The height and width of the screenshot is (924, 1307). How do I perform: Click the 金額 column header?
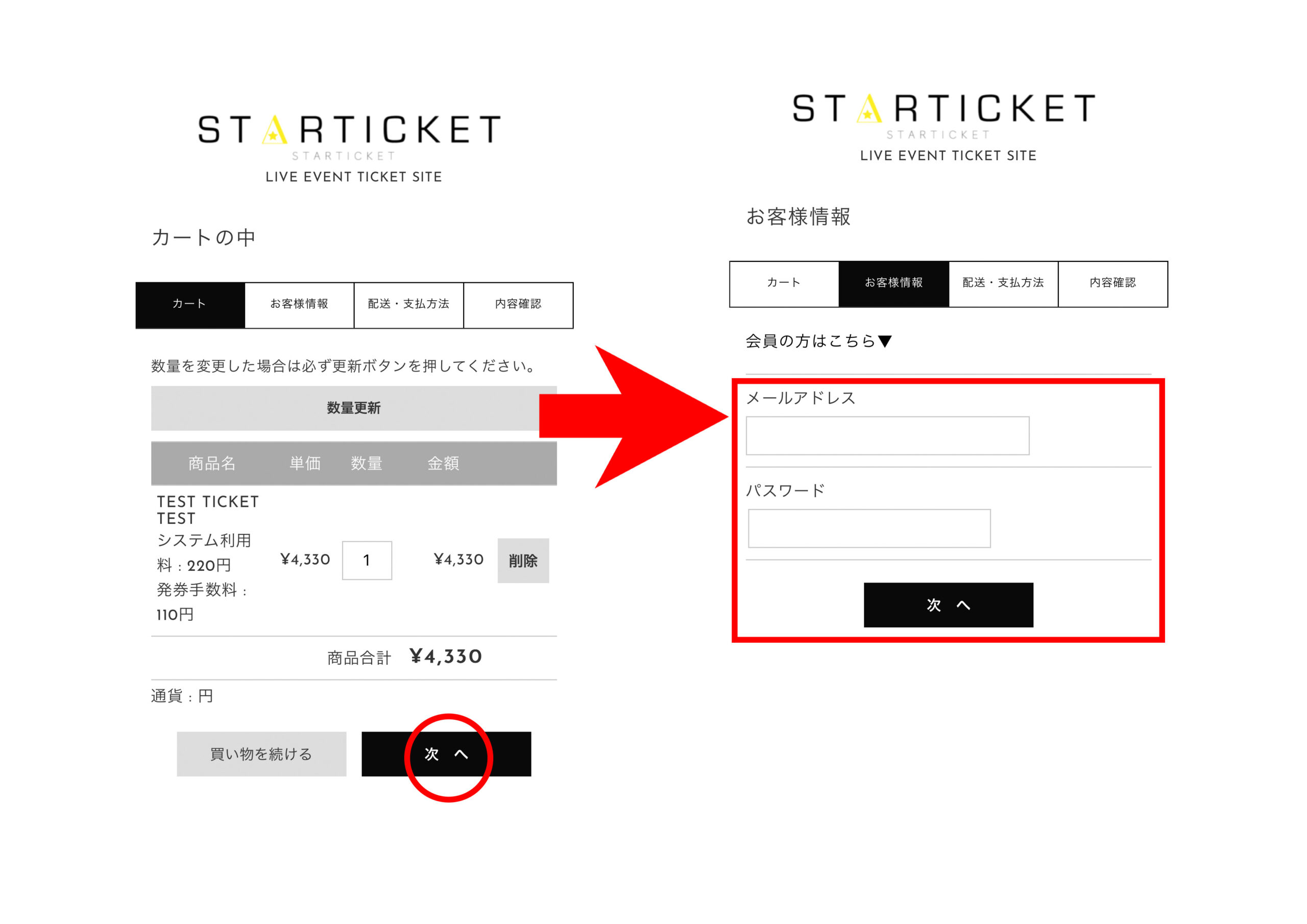click(444, 464)
